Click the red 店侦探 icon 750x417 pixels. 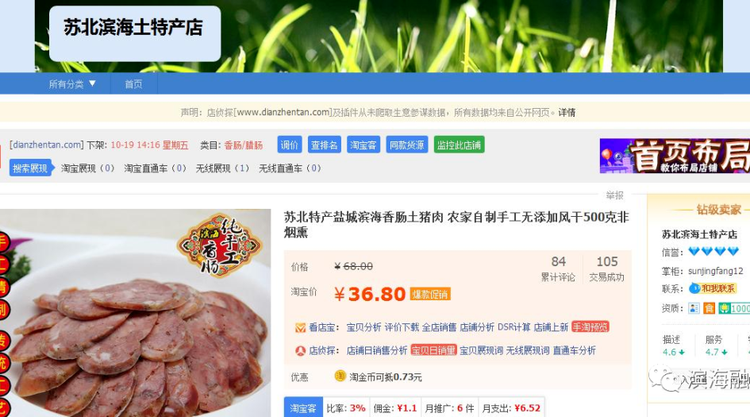pyautogui.click(x=300, y=351)
